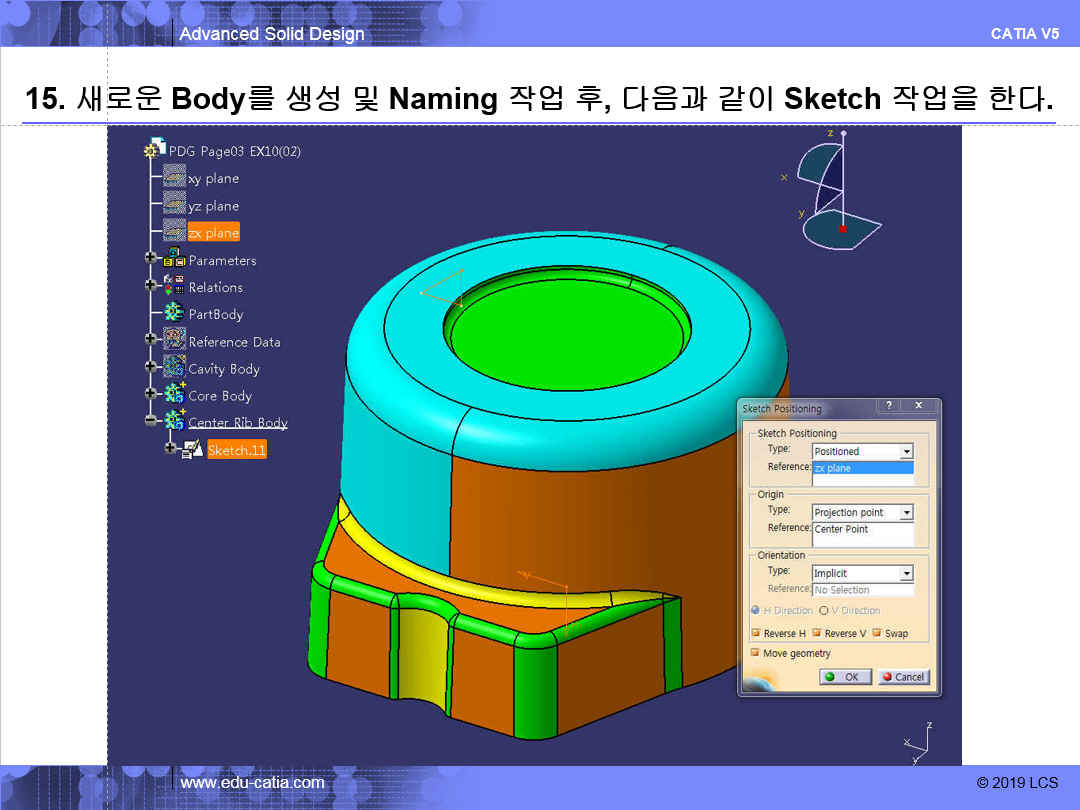Select the Reference Data tree item
This screenshot has width=1080, height=810.
234,342
